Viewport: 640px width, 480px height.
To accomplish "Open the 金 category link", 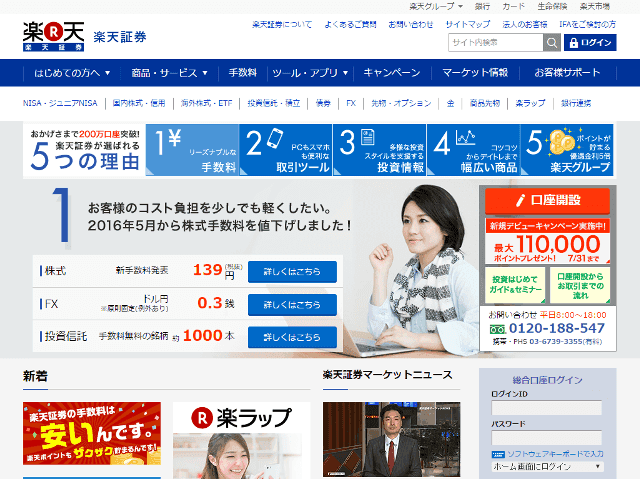I will point(450,103).
